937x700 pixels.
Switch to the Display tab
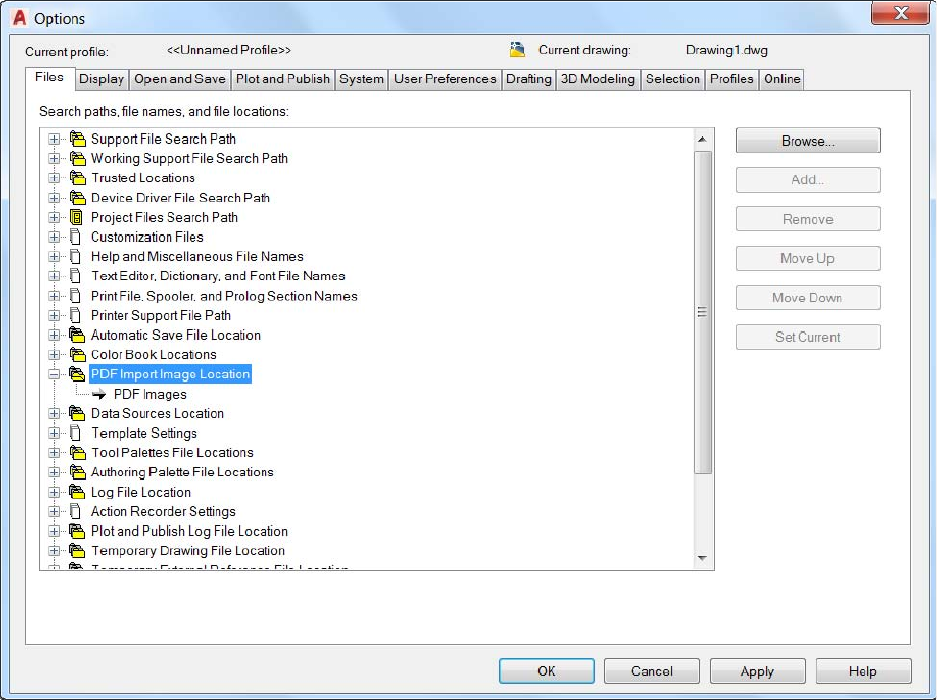click(x=102, y=79)
